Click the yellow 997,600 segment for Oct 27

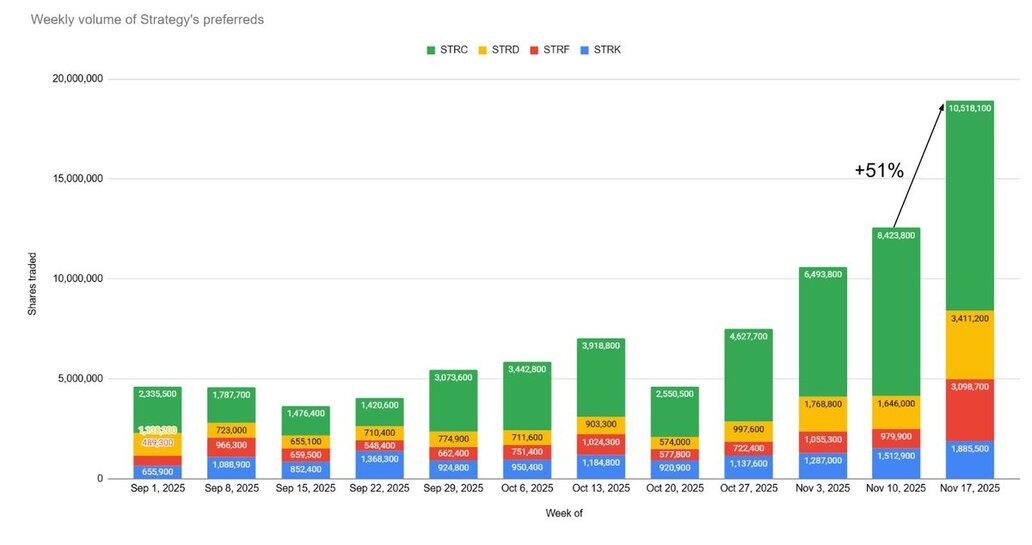[x=747, y=428]
